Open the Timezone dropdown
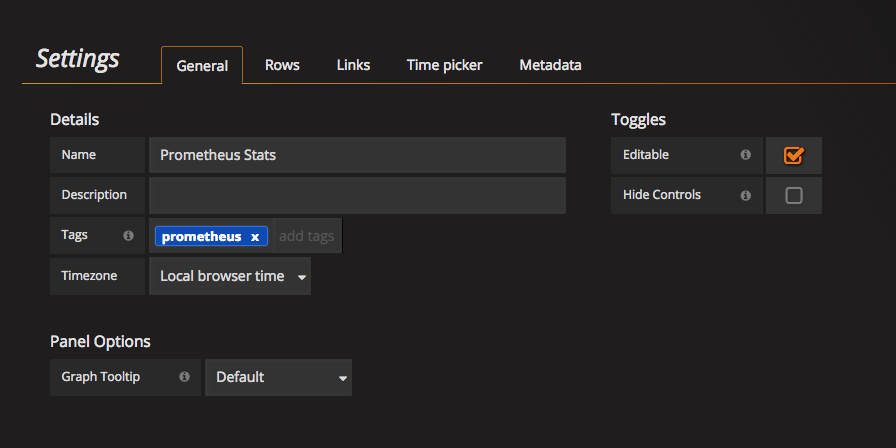This screenshot has height=448, width=896. click(229, 276)
